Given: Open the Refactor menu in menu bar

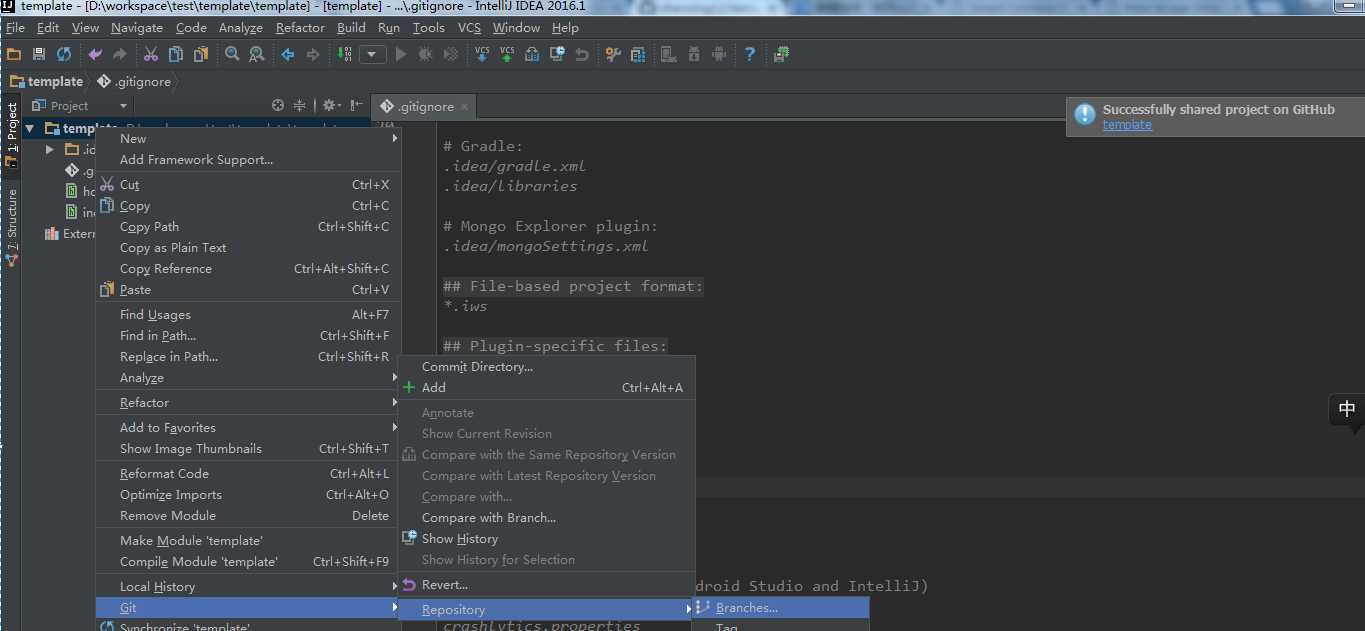Looking at the screenshot, I should click(300, 27).
